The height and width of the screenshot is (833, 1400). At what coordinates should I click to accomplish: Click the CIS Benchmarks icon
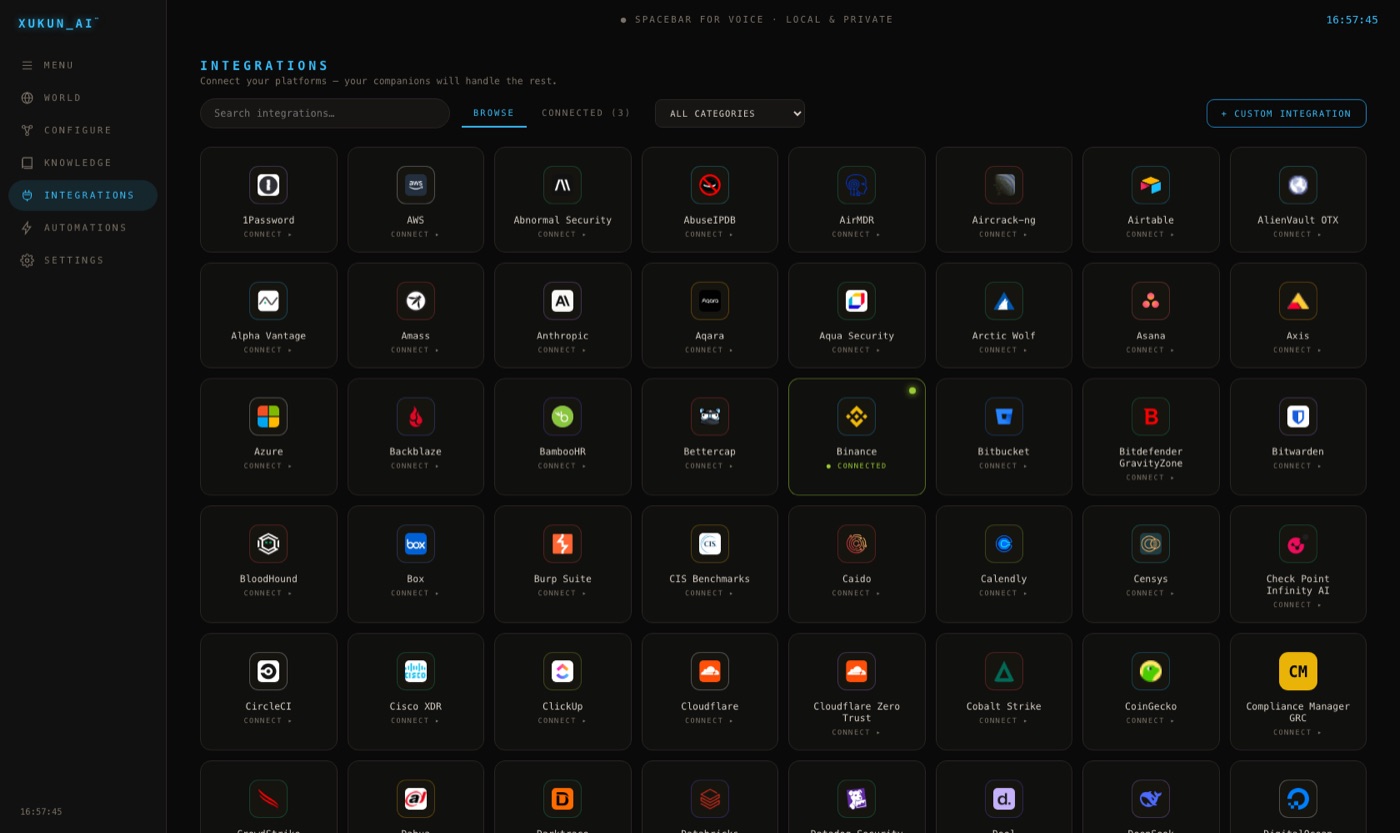pyautogui.click(x=709, y=544)
